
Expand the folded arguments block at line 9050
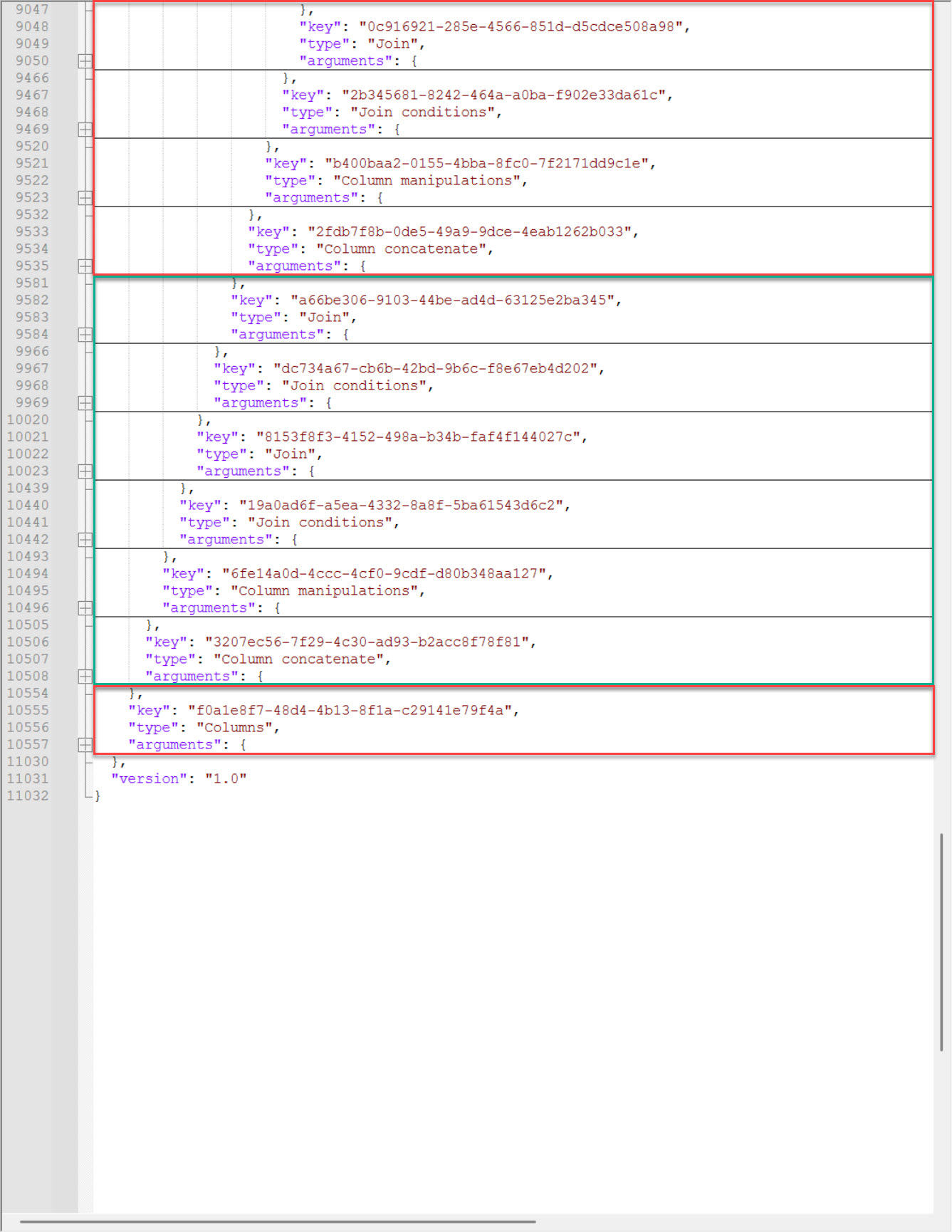(85, 61)
